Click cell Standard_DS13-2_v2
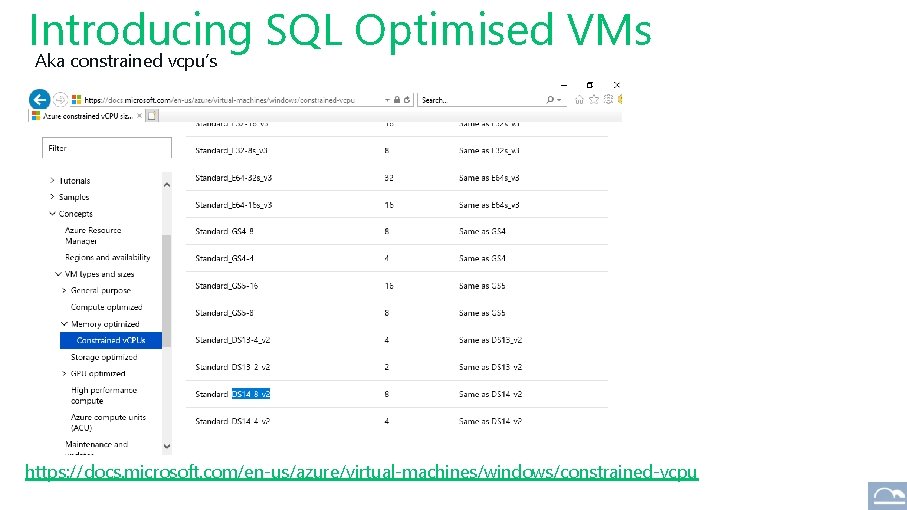 (233, 367)
